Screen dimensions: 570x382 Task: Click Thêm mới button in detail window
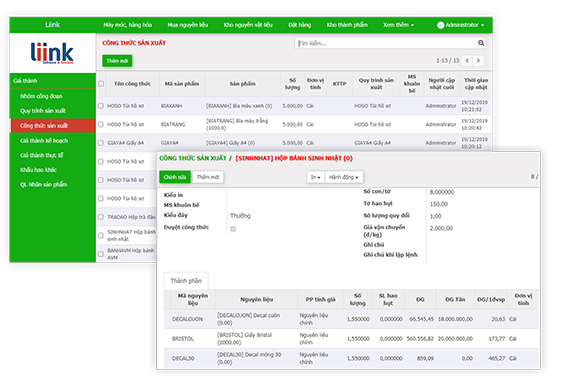[x=208, y=177]
